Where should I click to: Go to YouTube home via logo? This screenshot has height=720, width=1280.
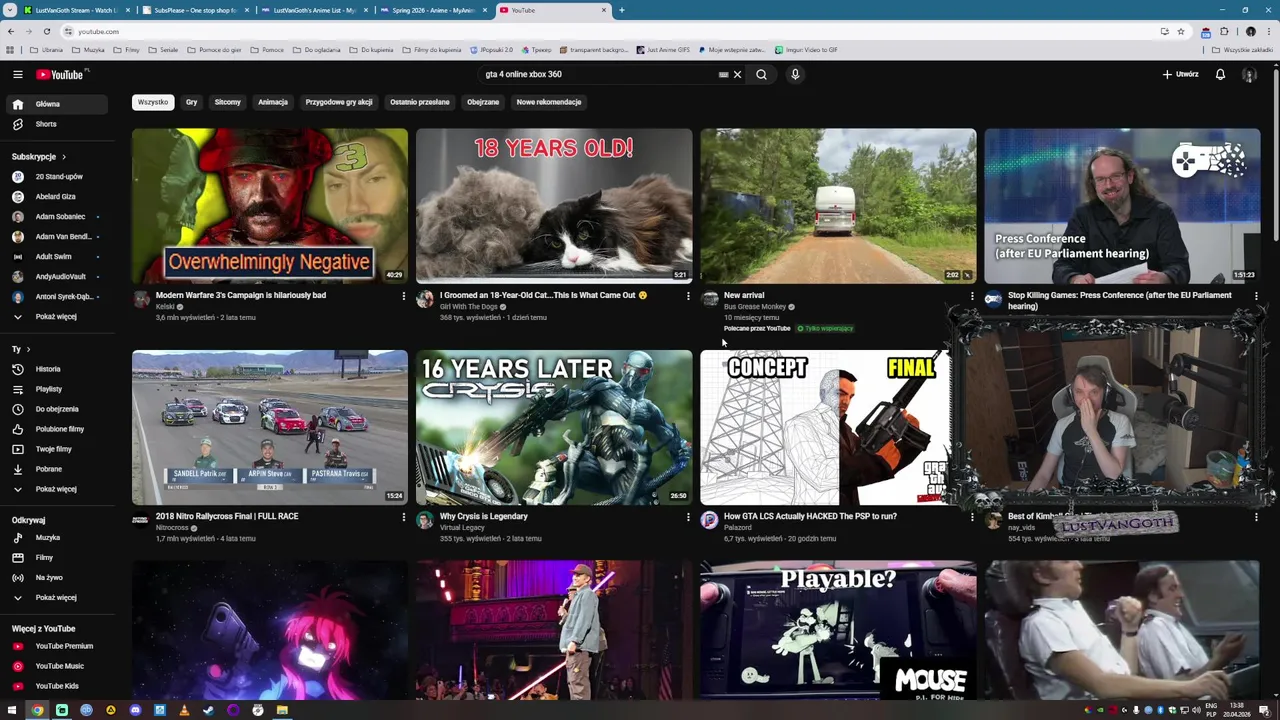point(62,74)
